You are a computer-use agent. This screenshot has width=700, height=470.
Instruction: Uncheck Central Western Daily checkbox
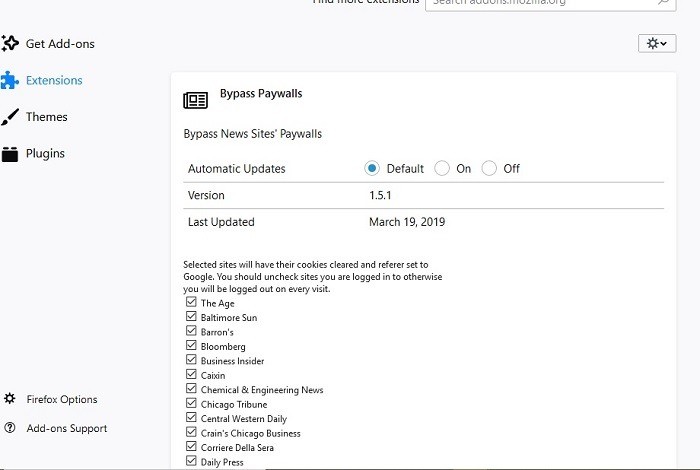(191, 417)
